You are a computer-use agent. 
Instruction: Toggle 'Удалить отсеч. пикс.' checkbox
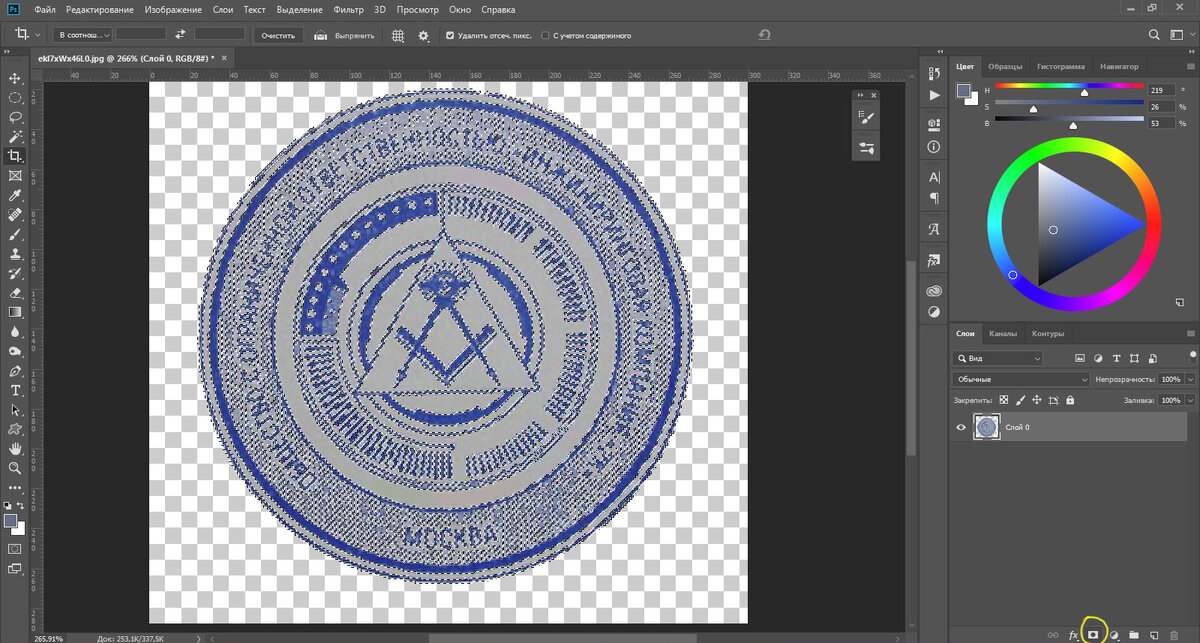tap(451, 35)
